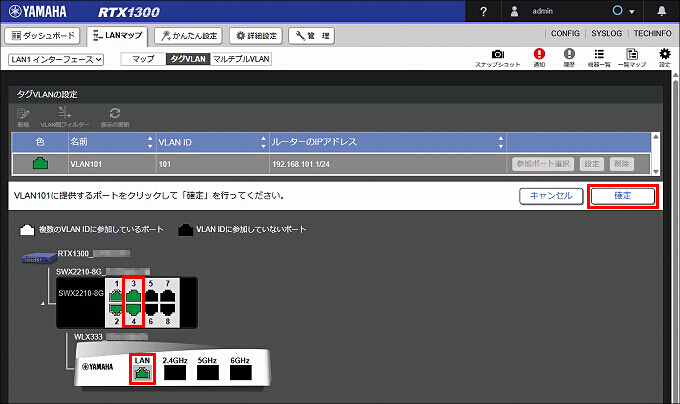Click the WLX333 2.4GHz radio block
Viewport: 680px width, 404px height.
(175, 373)
